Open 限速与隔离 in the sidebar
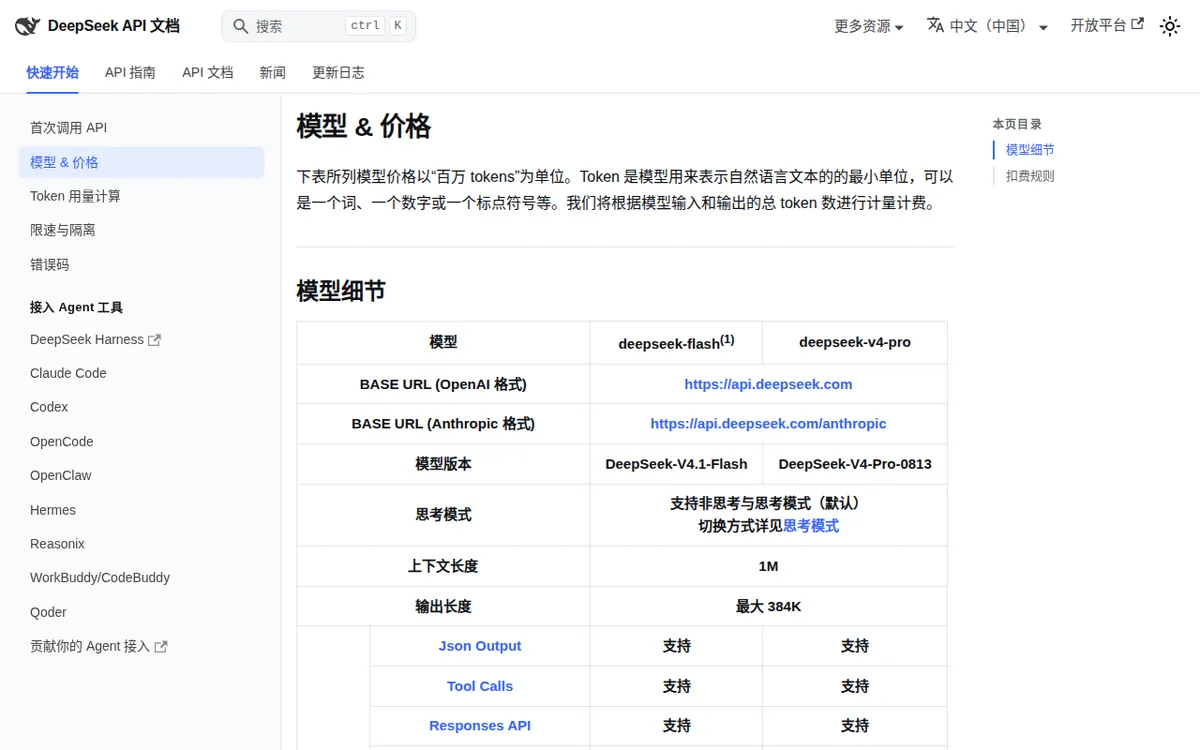 [x=141, y=230]
